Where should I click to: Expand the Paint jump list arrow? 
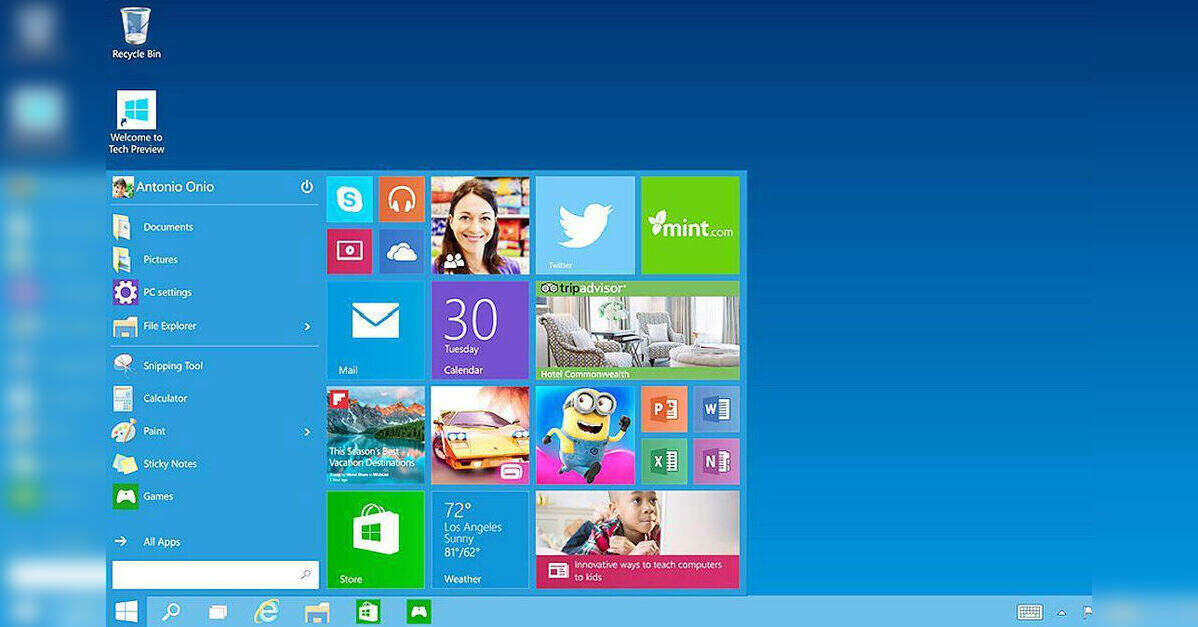tap(307, 432)
